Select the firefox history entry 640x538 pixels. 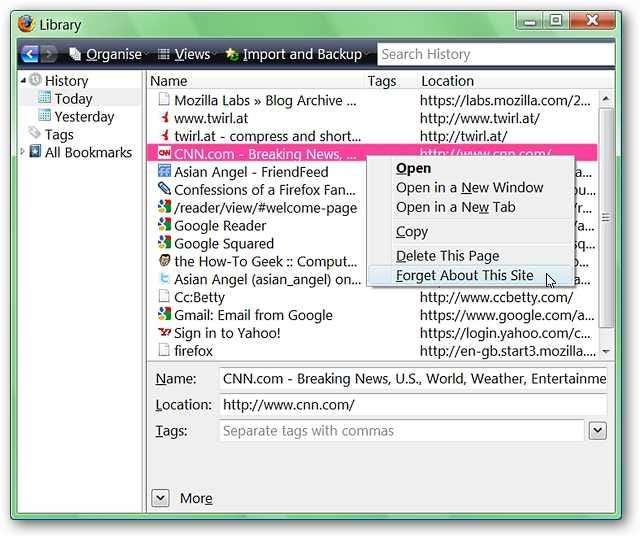[x=193, y=351]
